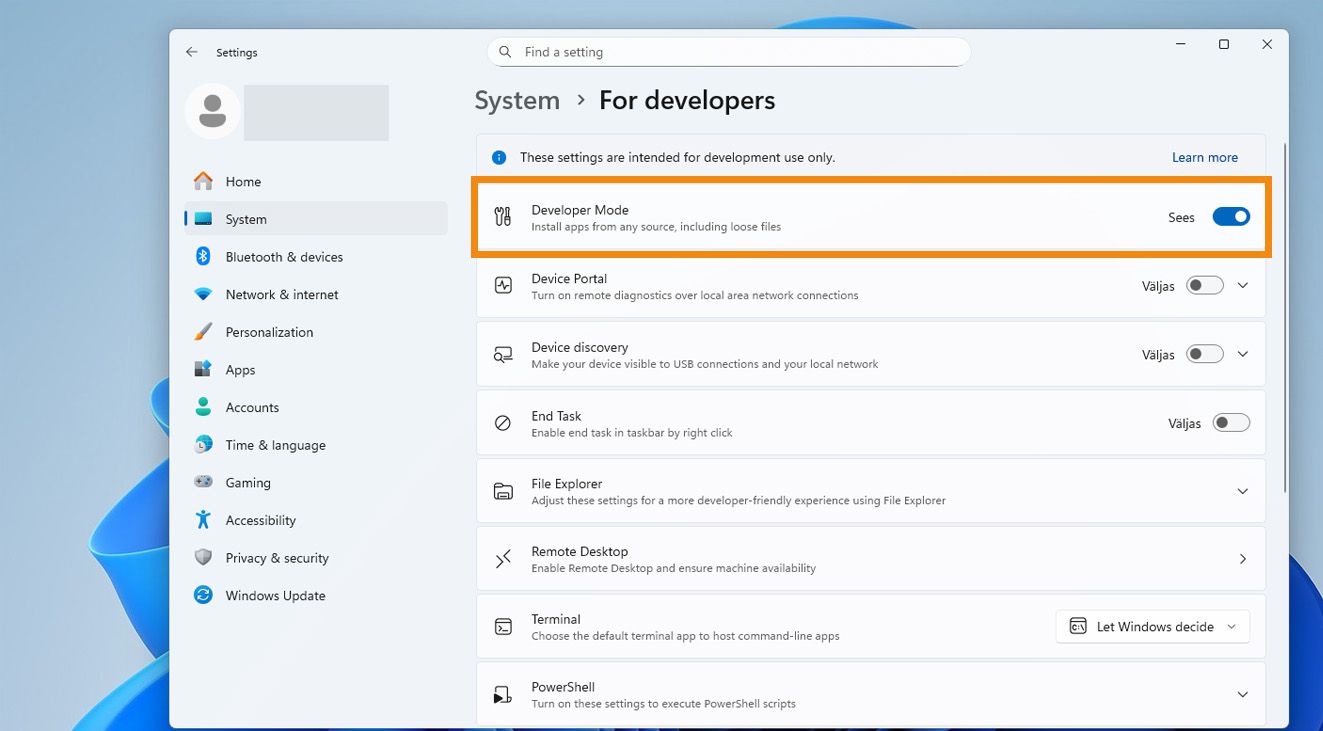Expand the PowerShell settings section
Image resolution: width=1323 pixels, height=731 pixels.
point(1242,695)
